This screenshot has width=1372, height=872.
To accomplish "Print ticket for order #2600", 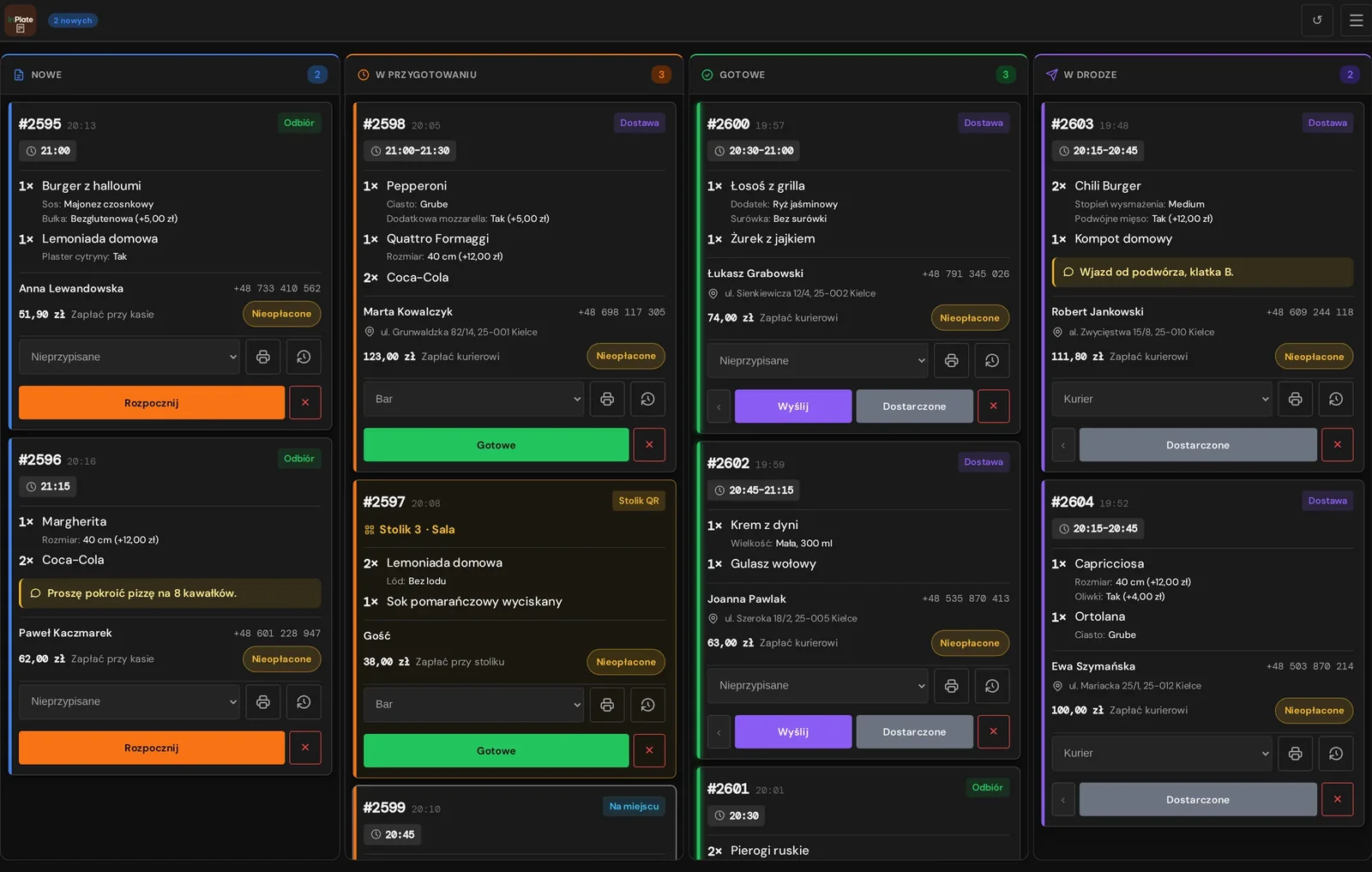I will [x=951, y=361].
